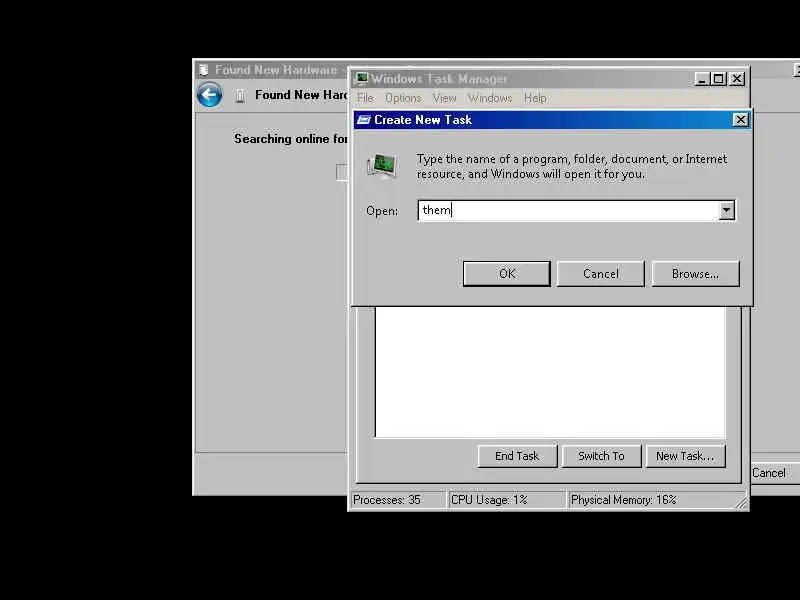Click the Found New Hardware title bar icon
Image resolution: width=800 pixels, height=600 pixels.
[x=204, y=69]
